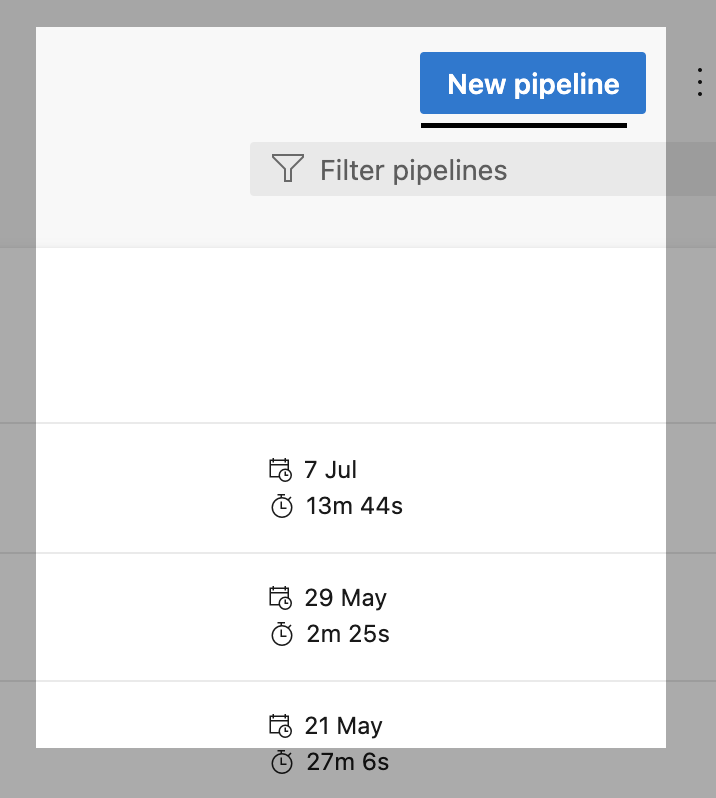Click the stopwatch icon beside 2m 25s
This screenshot has height=798, width=716.
tap(282, 634)
